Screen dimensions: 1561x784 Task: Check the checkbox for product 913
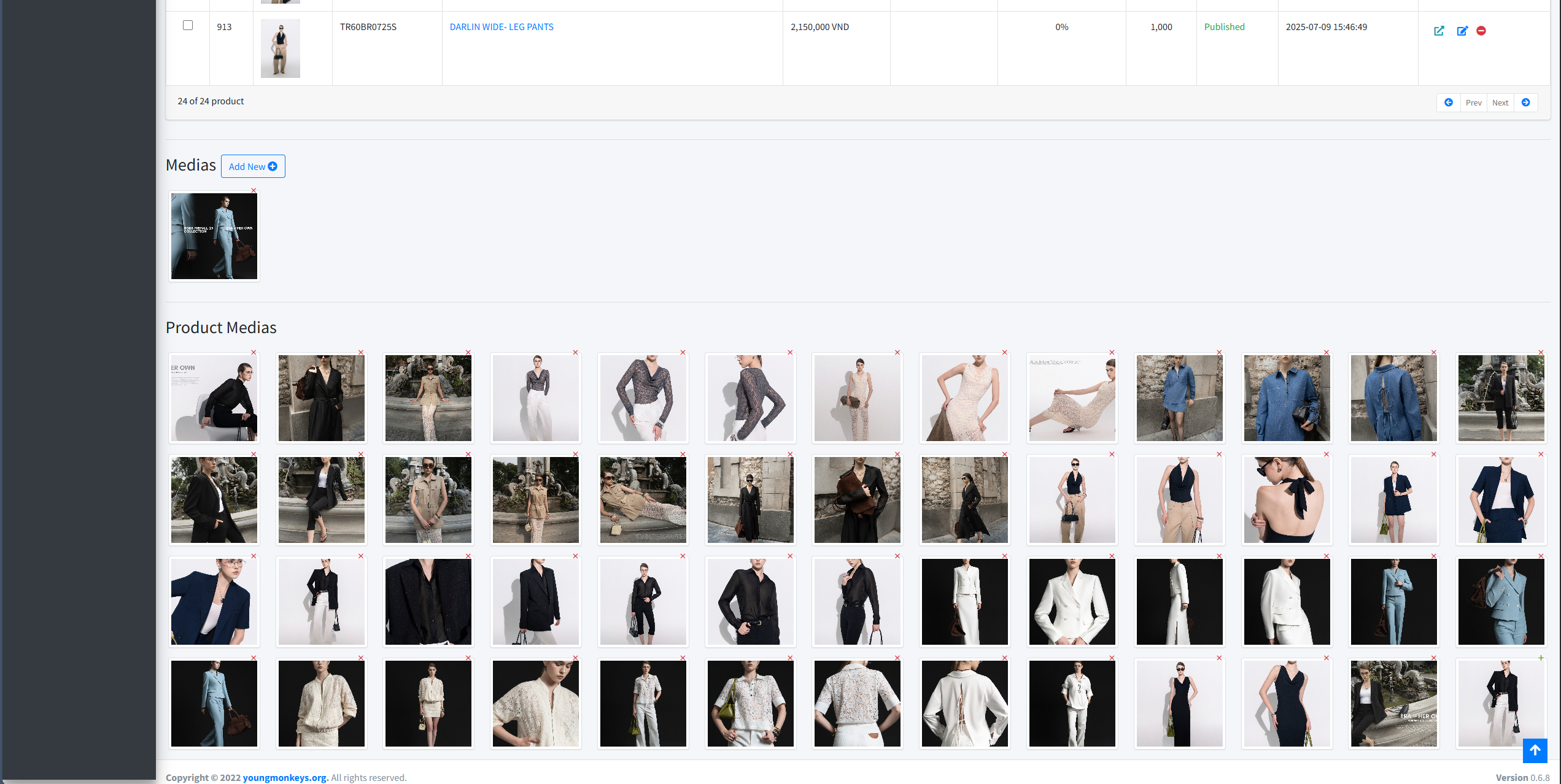188,26
